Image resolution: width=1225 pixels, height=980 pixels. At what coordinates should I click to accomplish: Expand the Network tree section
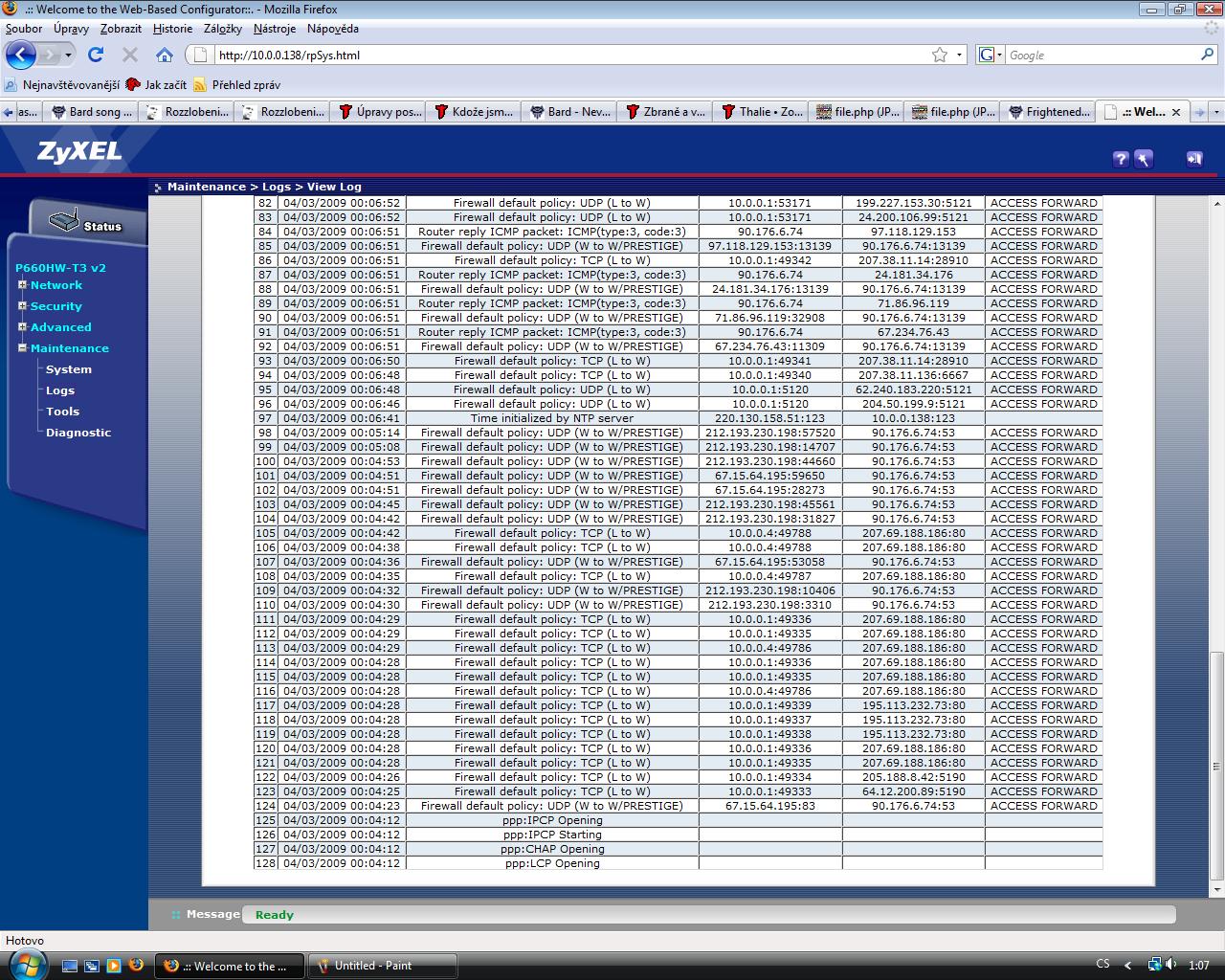pyautogui.click(x=22, y=285)
